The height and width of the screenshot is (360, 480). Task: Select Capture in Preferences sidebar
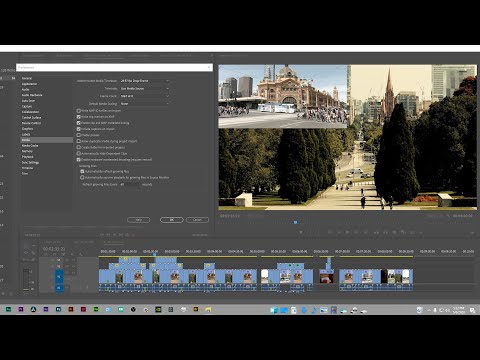(x=27, y=106)
